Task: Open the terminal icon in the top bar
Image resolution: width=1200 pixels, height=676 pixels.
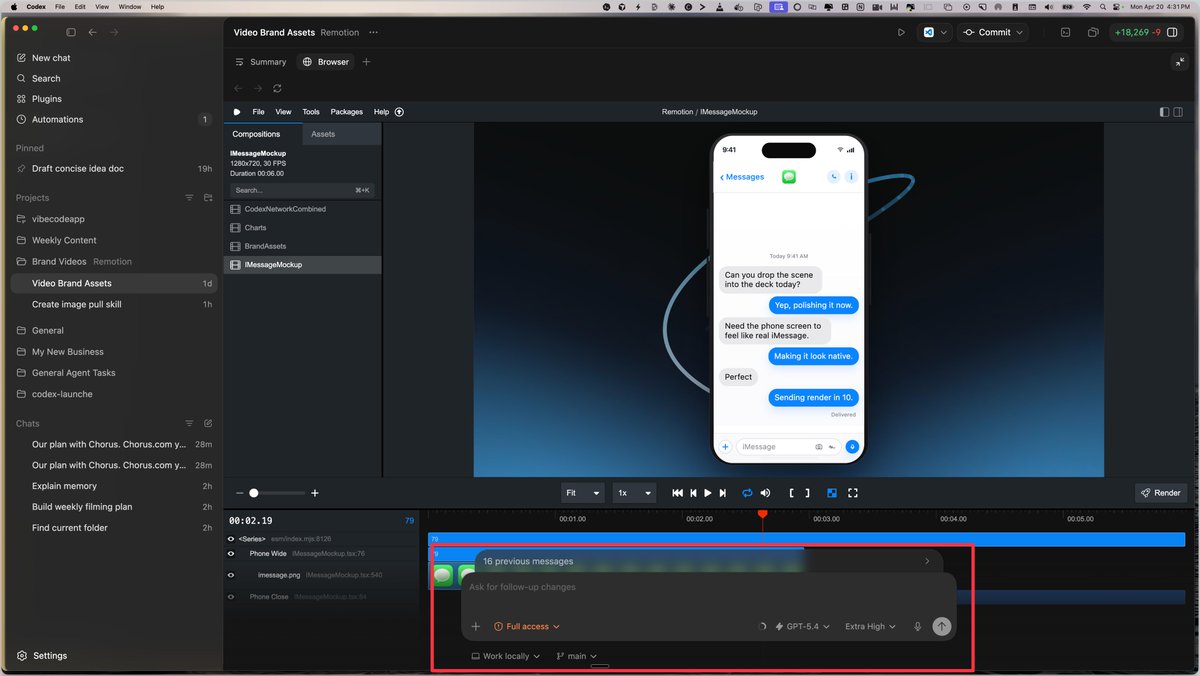Action: (x=1066, y=32)
